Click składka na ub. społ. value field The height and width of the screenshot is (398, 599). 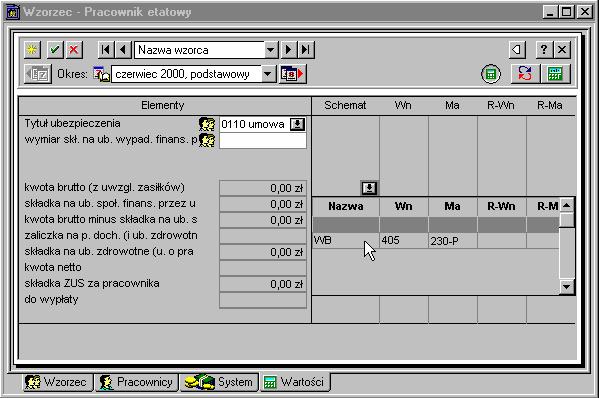coord(263,204)
